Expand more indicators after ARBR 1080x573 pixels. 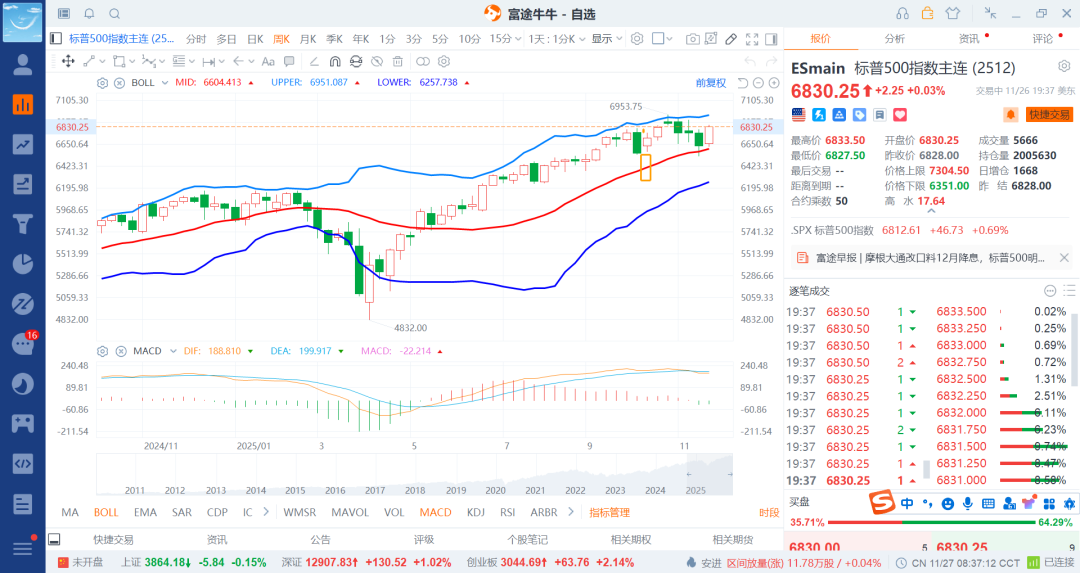pos(571,512)
